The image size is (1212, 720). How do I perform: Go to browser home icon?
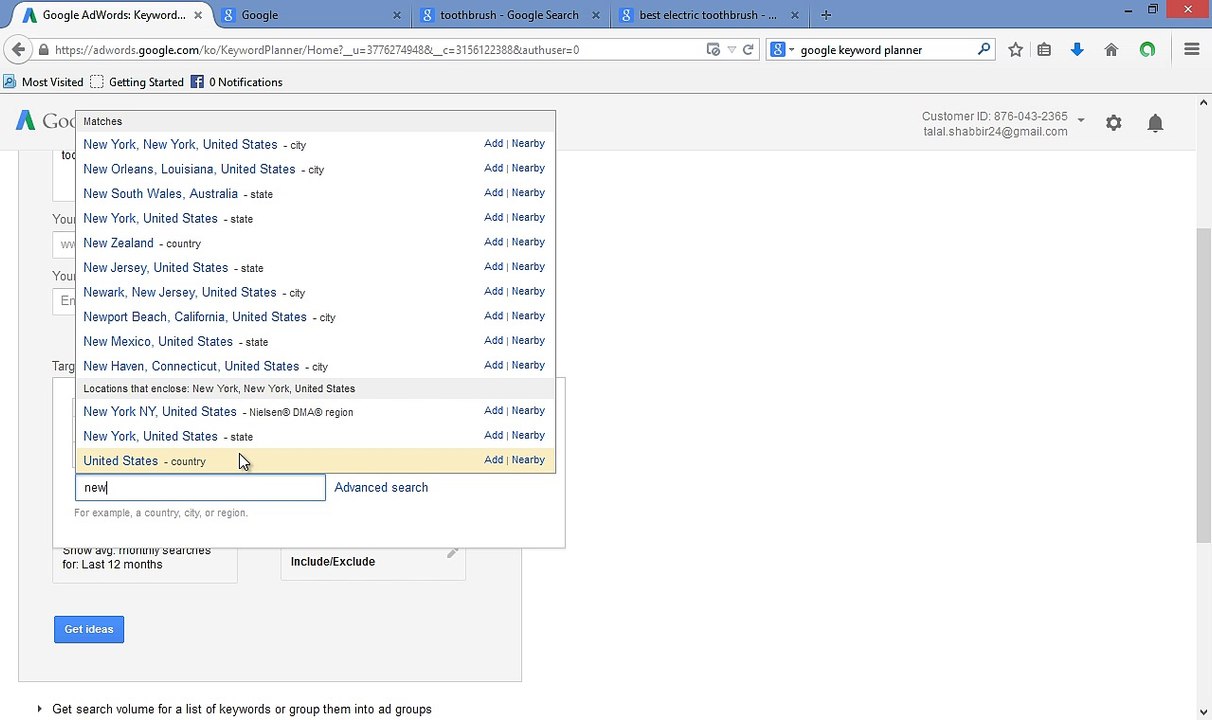[x=1111, y=49]
